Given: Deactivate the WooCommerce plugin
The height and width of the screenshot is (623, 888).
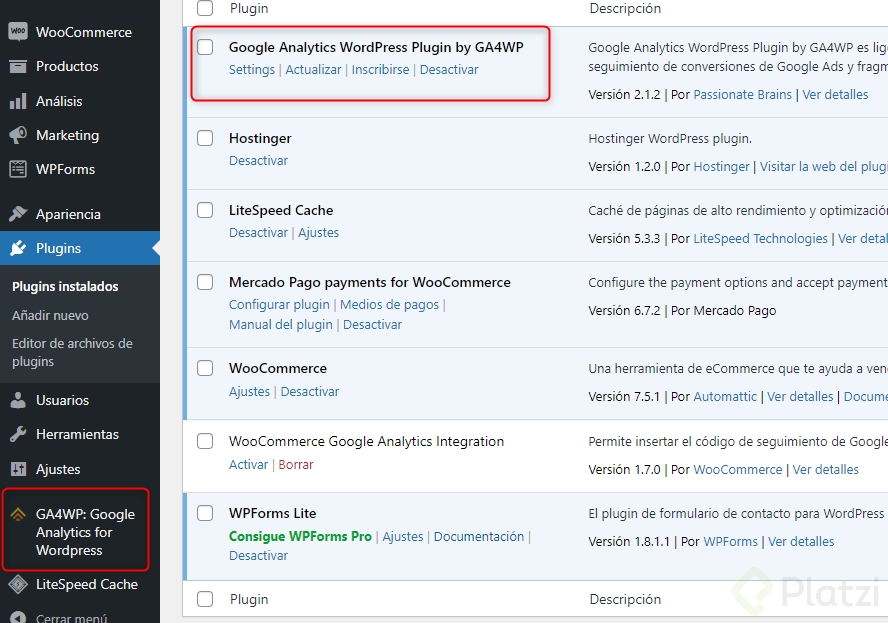Looking at the screenshot, I should pyautogui.click(x=310, y=391).
